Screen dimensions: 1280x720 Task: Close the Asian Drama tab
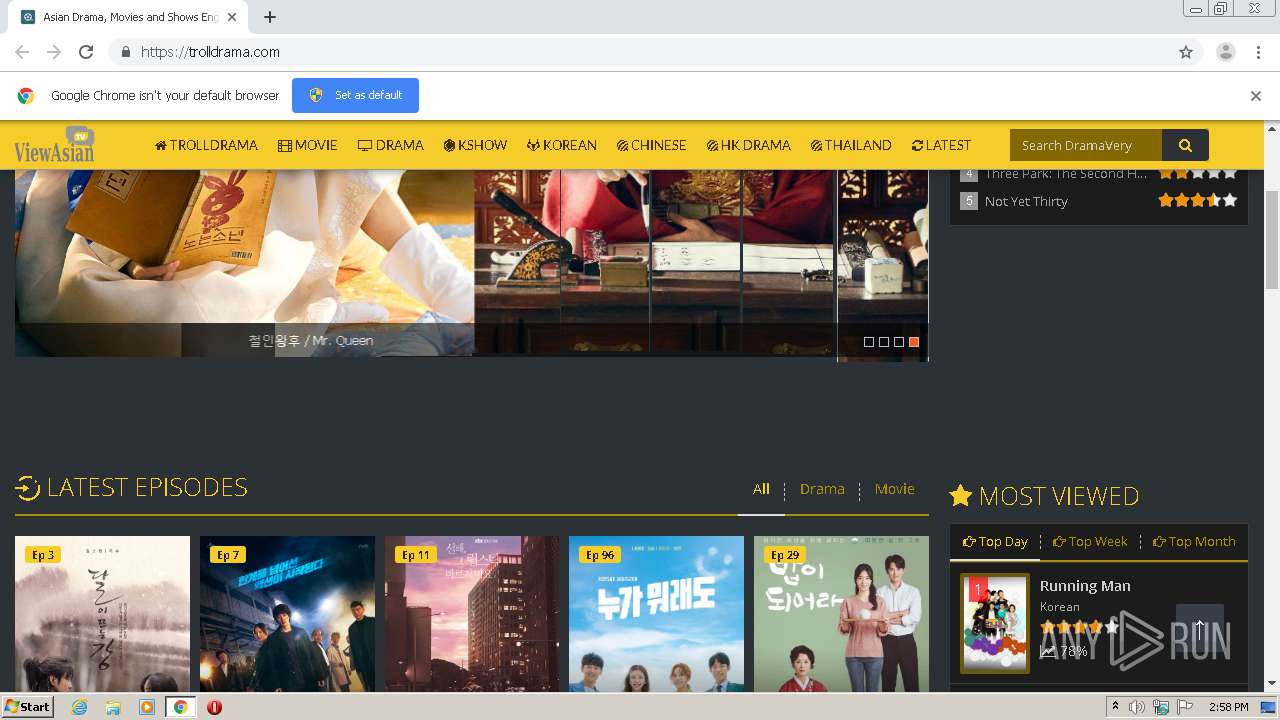click(x=233, y=17)
